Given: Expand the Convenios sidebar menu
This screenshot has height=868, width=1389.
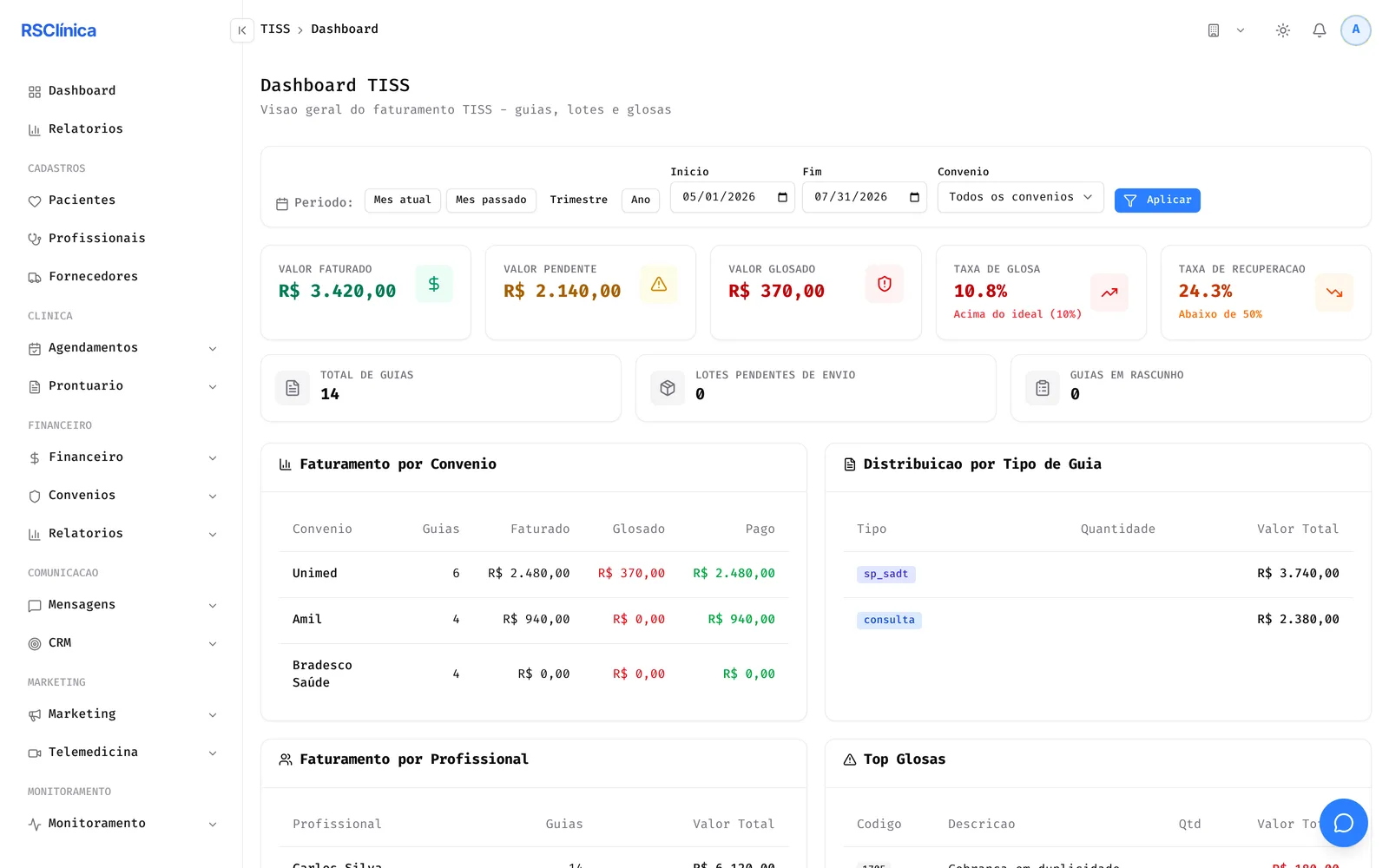Looking at the screenshot, I should pyautogui.click(x=122, y=496).
